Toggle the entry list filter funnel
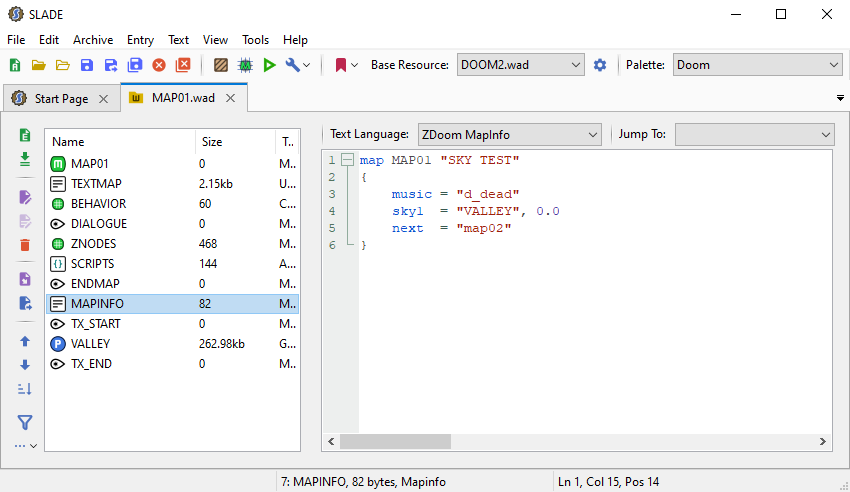The image size is (850, 492). click(25, 422)
